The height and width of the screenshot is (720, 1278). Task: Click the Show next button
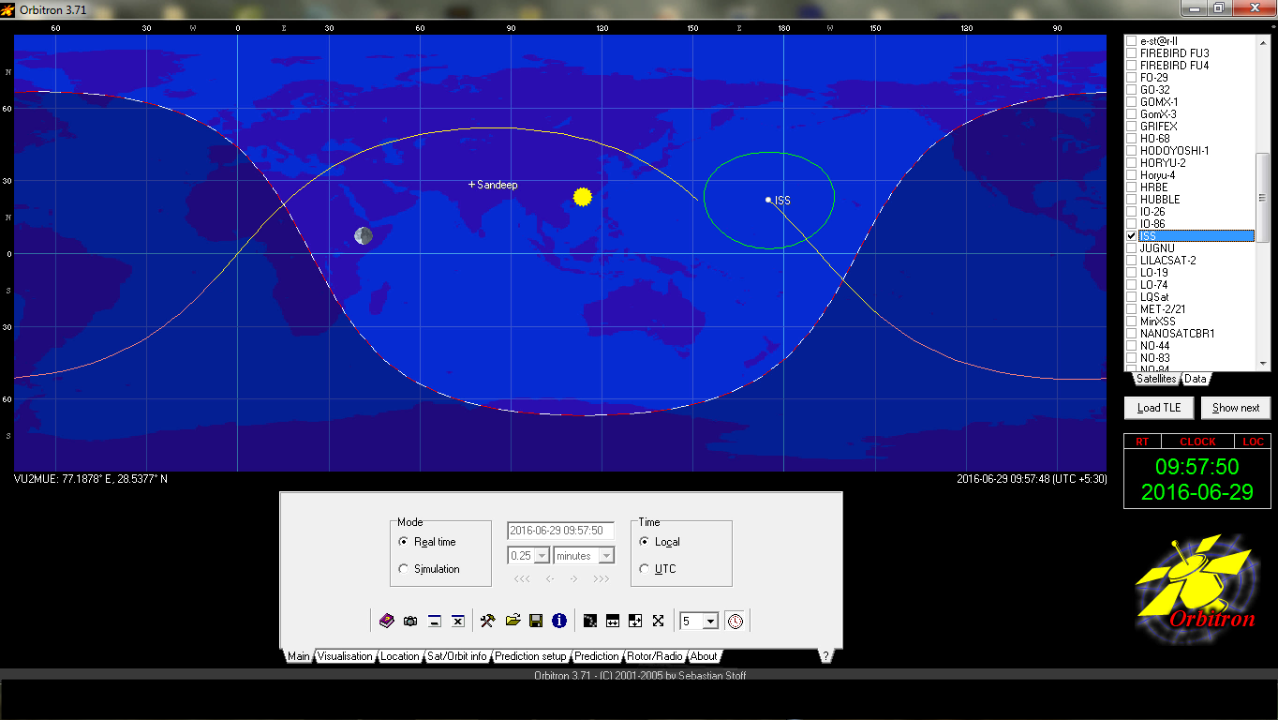[1236, 408]
